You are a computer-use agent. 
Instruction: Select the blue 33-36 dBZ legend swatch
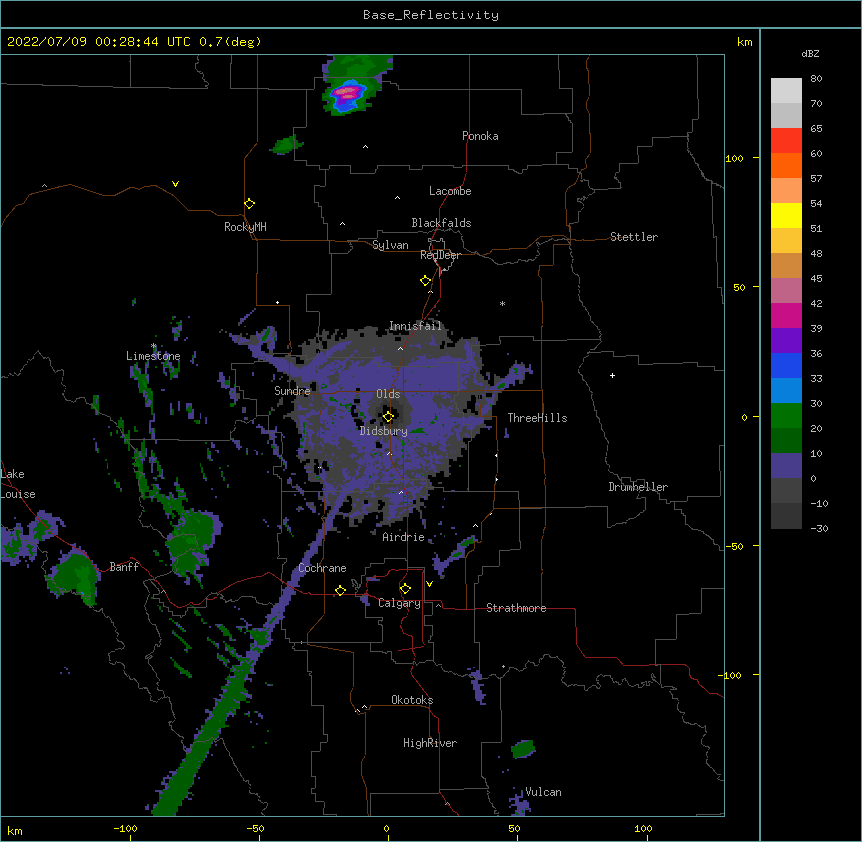786,365
